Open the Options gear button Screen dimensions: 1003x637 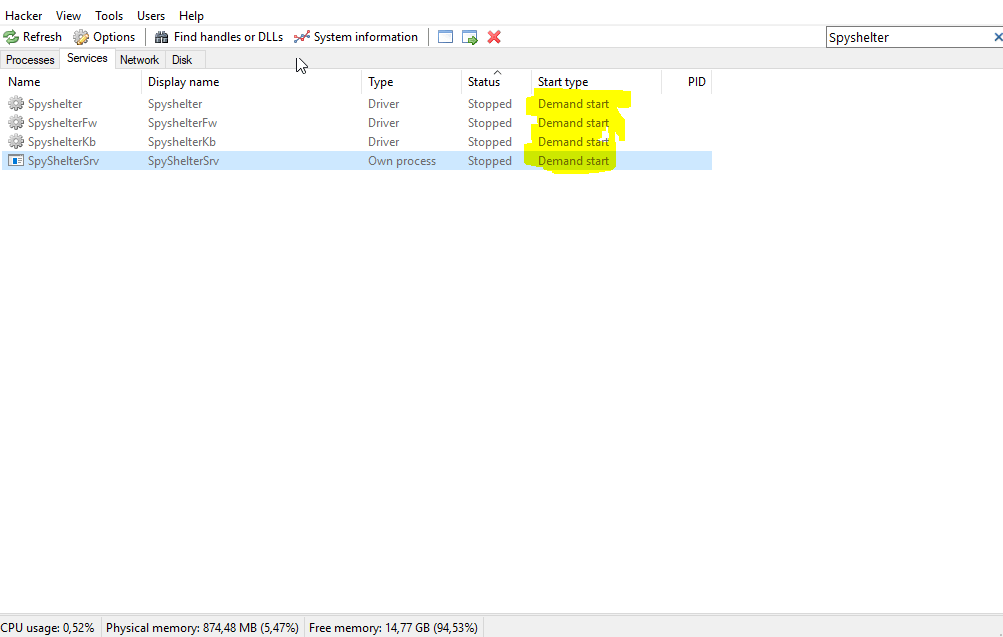pos(104,37)
